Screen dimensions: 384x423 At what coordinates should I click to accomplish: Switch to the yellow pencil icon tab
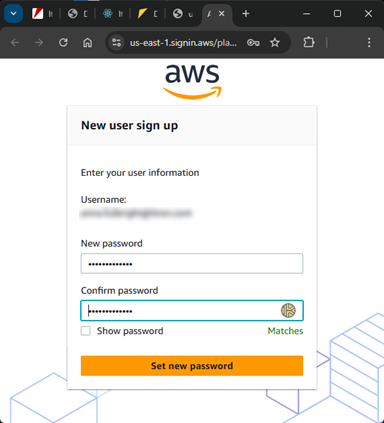(148, 14)
